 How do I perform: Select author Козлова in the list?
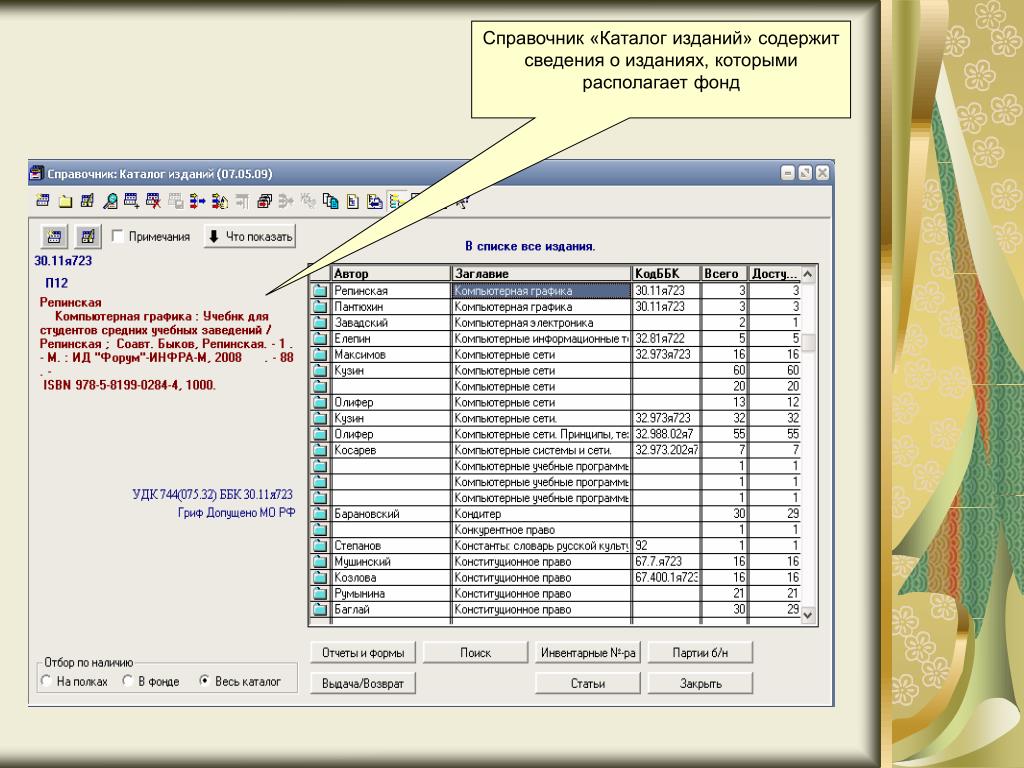(x=391, y=577)
